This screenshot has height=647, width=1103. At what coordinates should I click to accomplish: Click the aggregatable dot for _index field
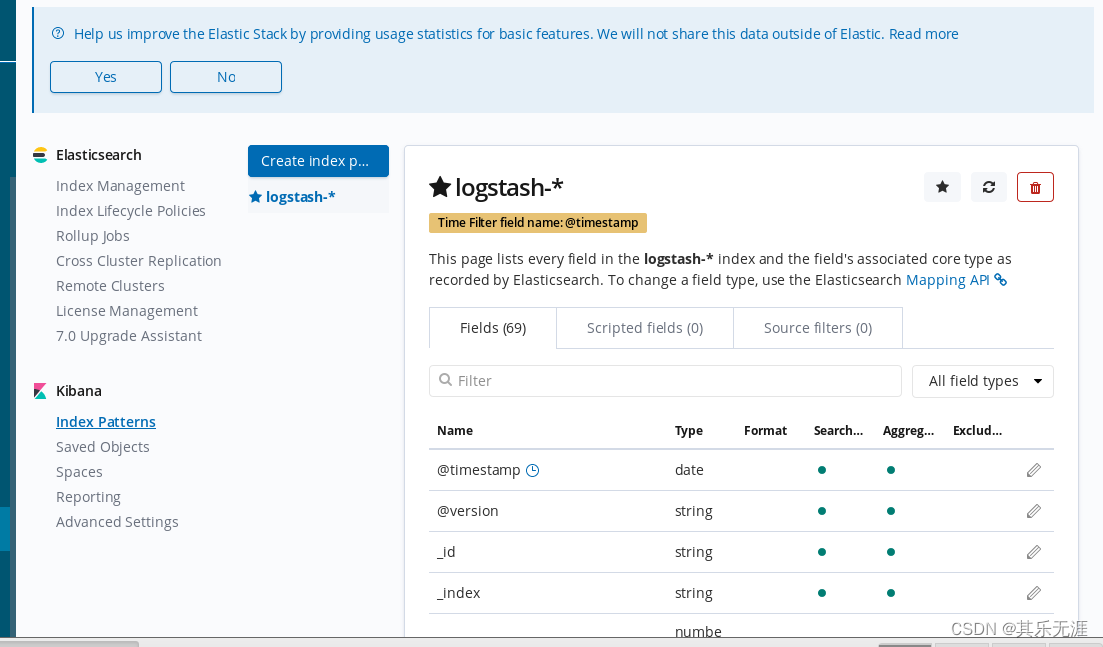[x=890, y=592]
